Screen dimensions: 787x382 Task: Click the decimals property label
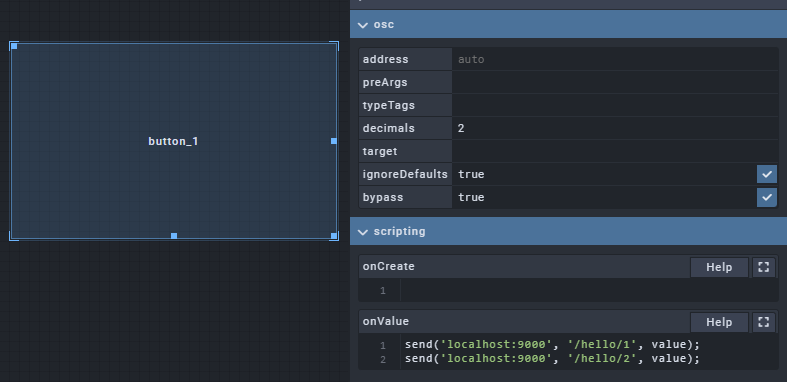point(388,129)
